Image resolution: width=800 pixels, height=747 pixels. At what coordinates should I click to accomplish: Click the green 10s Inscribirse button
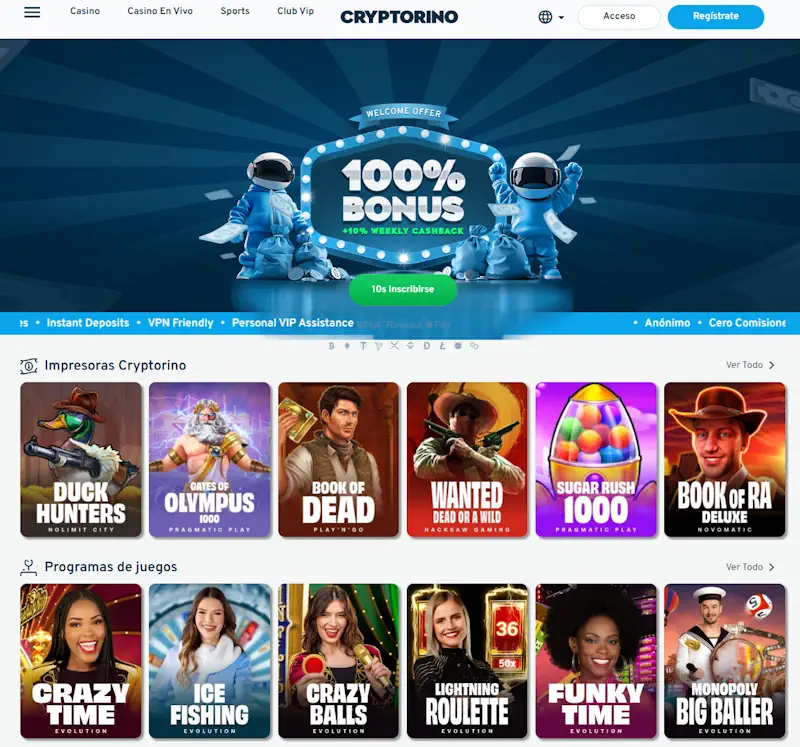403,289
